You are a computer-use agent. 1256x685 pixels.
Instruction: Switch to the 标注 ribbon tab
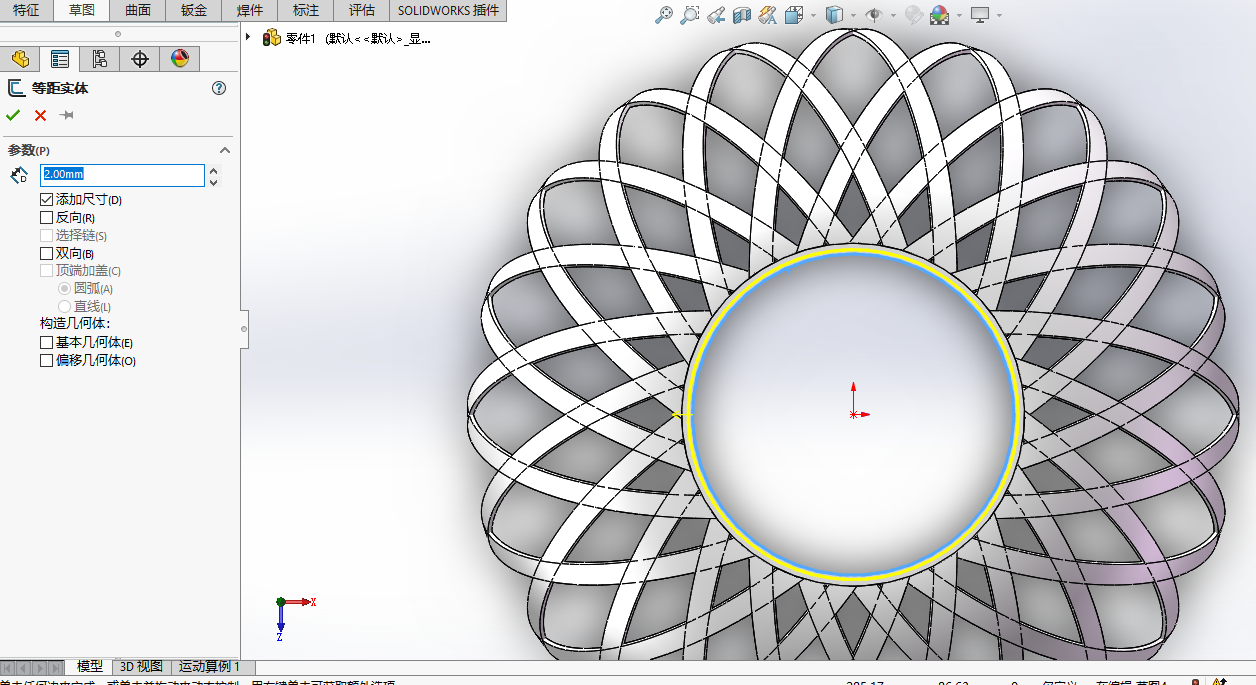tap(306, 10)
